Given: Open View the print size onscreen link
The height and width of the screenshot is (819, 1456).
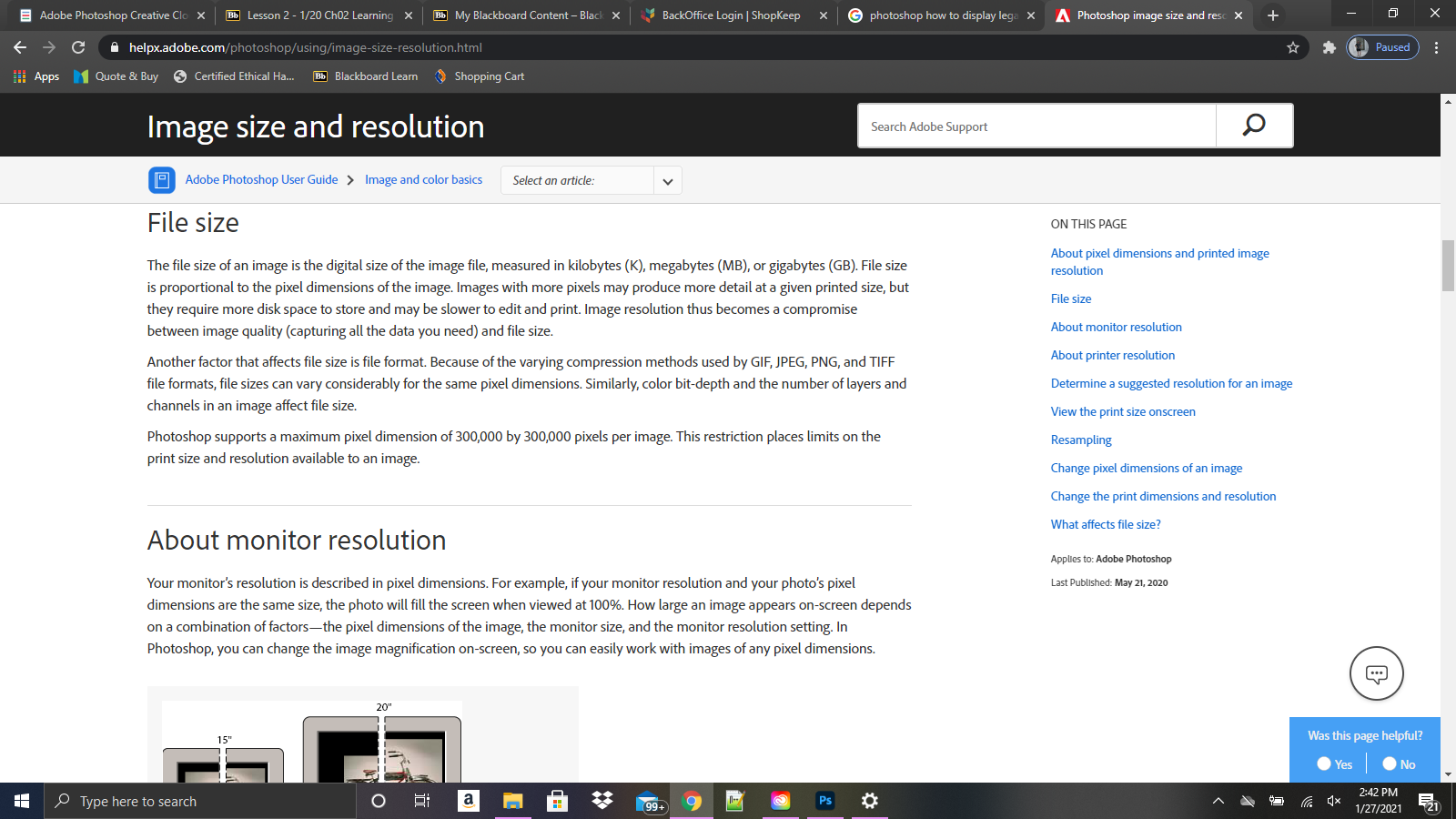Looking at the screenshot, I should 1123,411.
